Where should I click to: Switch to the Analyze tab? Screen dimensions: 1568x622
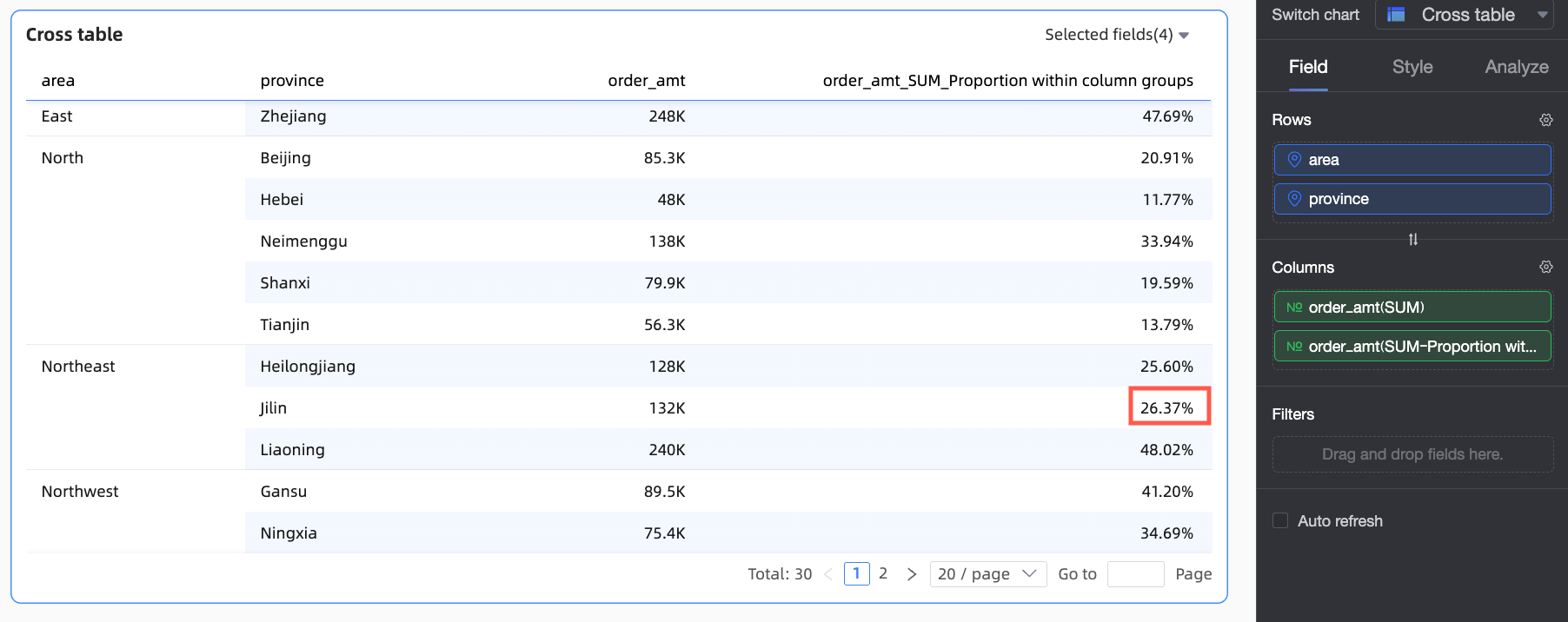[1517, 67]
